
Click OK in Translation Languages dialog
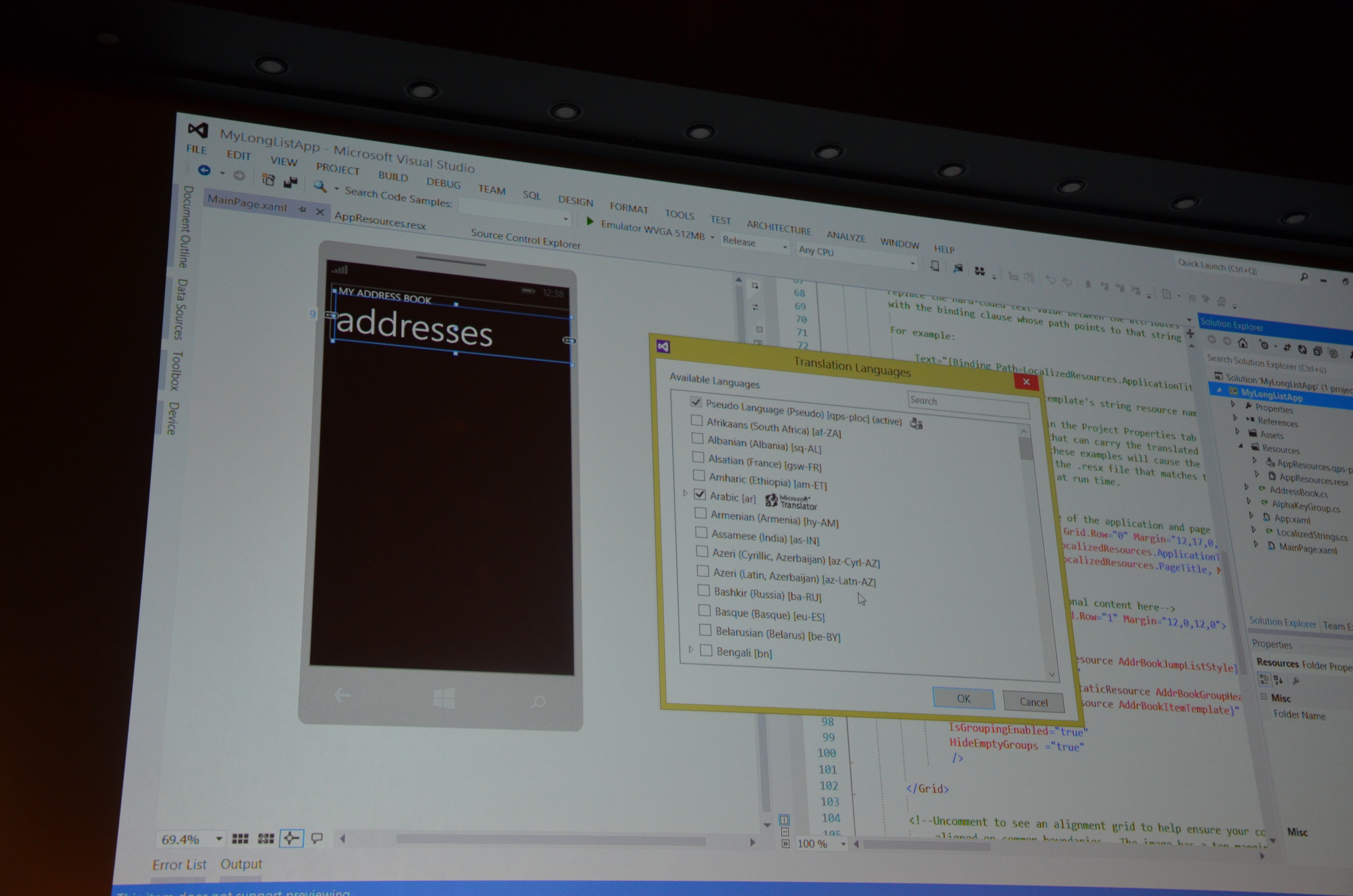pos(963,698)
